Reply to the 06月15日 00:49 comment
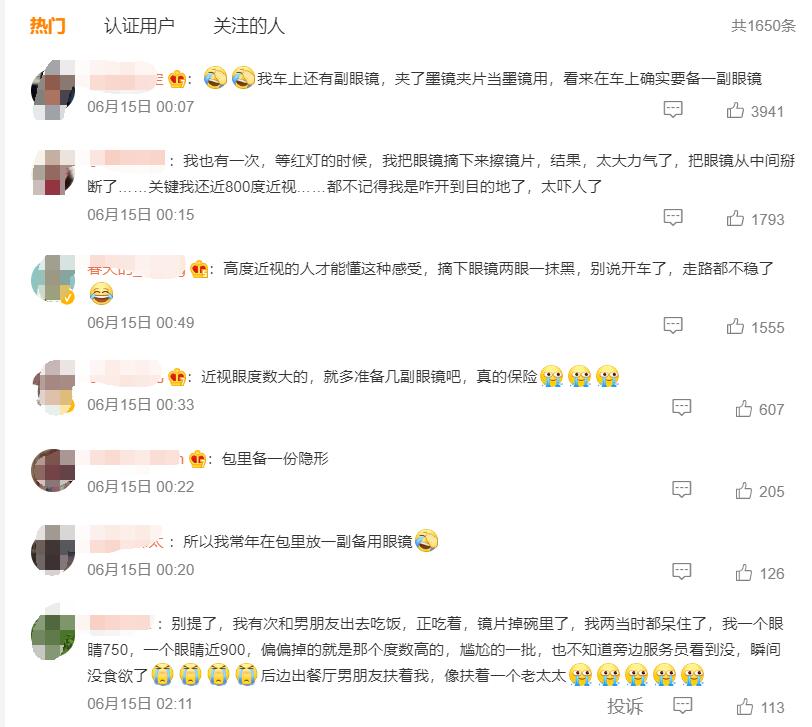 click(x=673, y=325)
